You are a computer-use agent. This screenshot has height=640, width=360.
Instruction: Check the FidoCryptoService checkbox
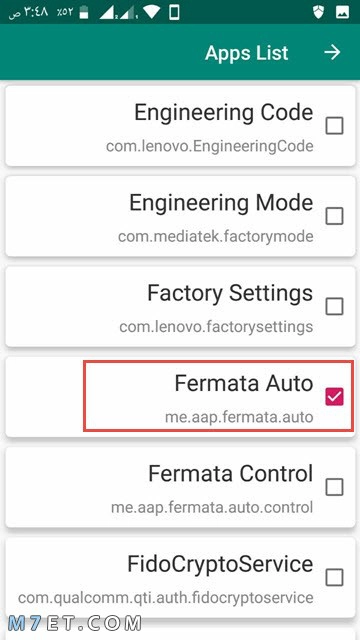(334, 578)
